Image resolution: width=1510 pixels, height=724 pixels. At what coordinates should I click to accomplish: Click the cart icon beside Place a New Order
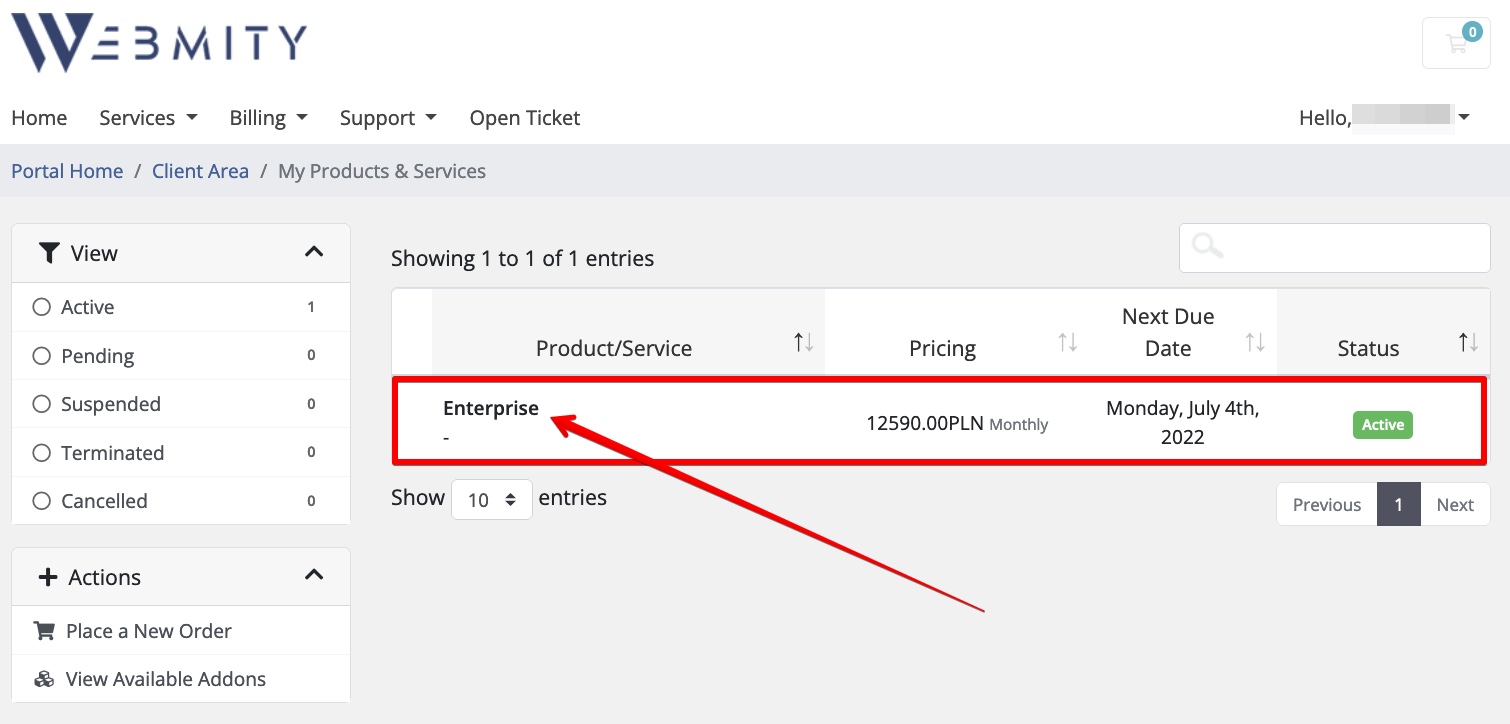(43, 631)
